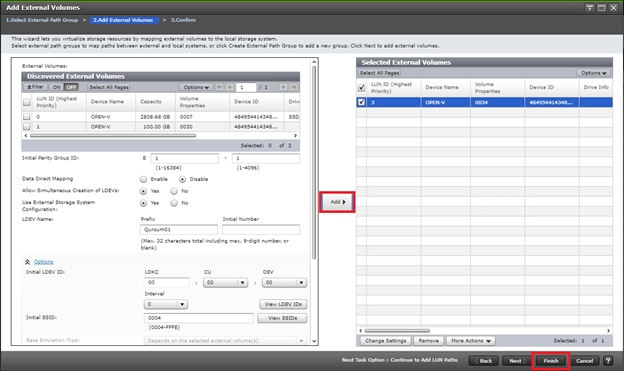Open Options dropdown in Selected External Volumes
This screenshot has height=371, width=624.
click(593, 73)
